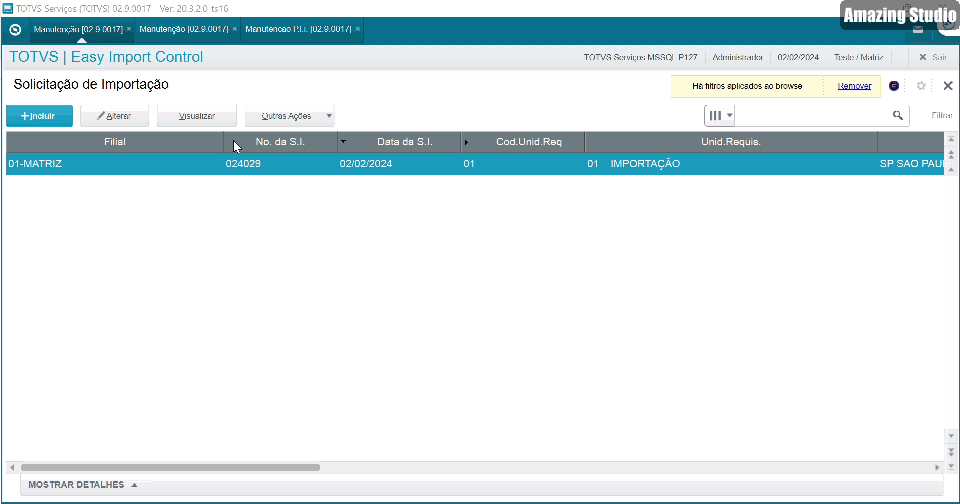Click the TOTVS Serviços window title icon
This screenshot has width=960, height=504.
click(7, 9)
